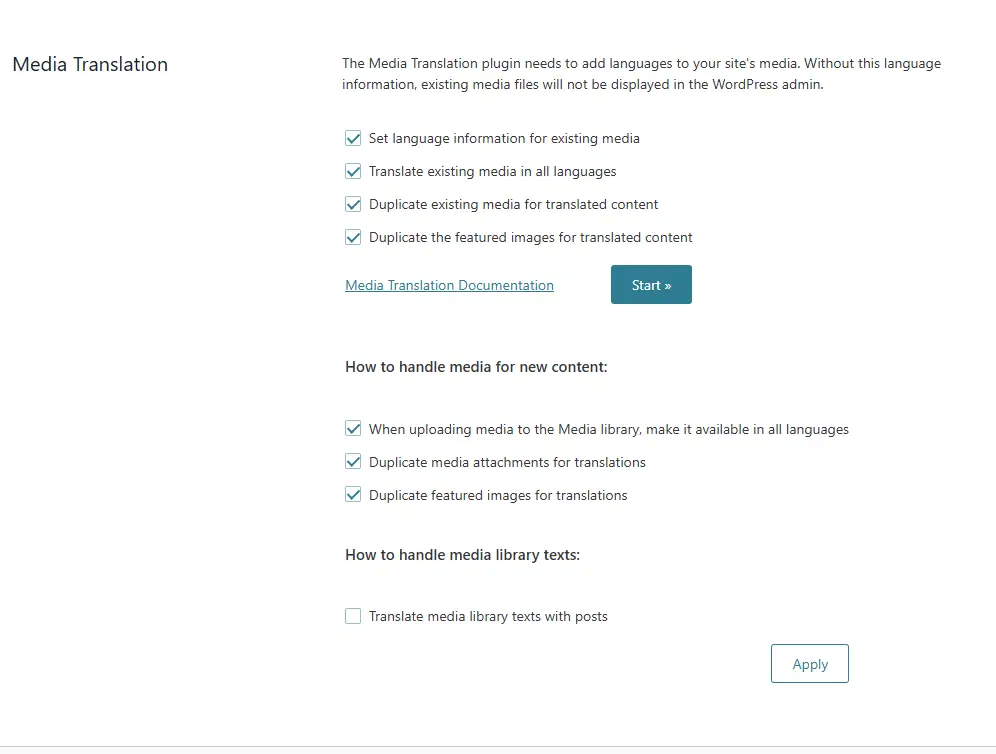Toggle Duplicate media attachments for translations checkbox

click(x=353, y=462)
